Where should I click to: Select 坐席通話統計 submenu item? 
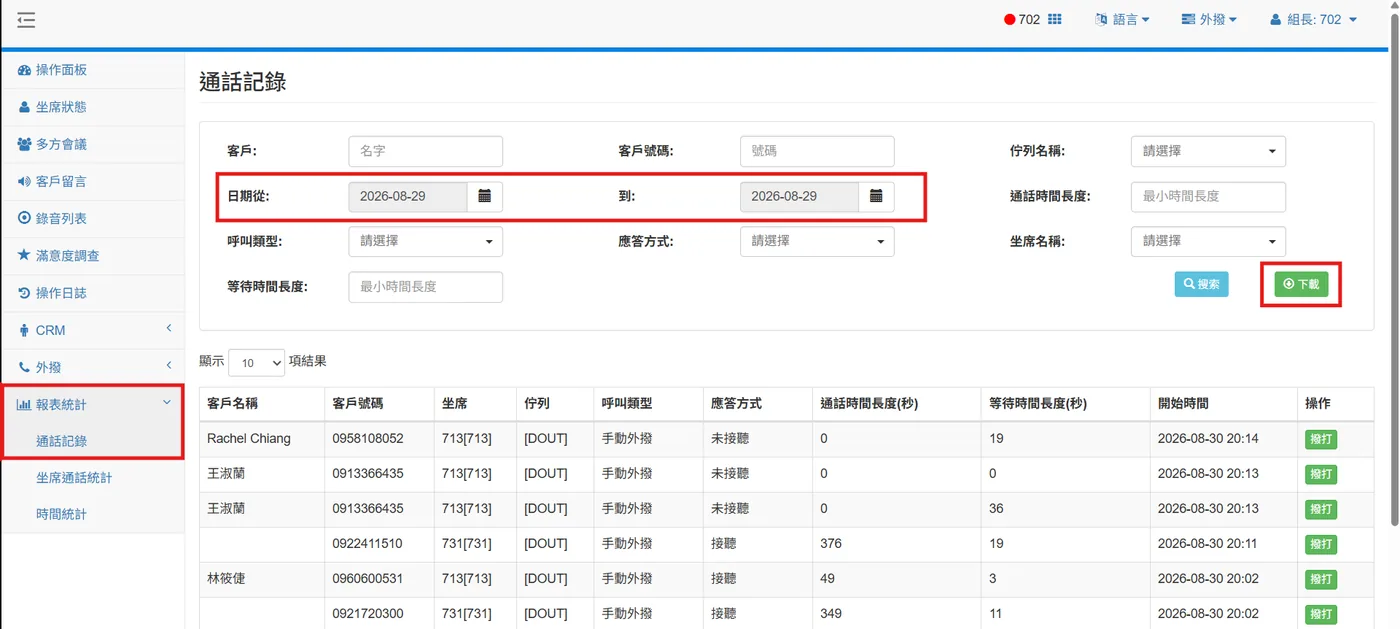74,478
